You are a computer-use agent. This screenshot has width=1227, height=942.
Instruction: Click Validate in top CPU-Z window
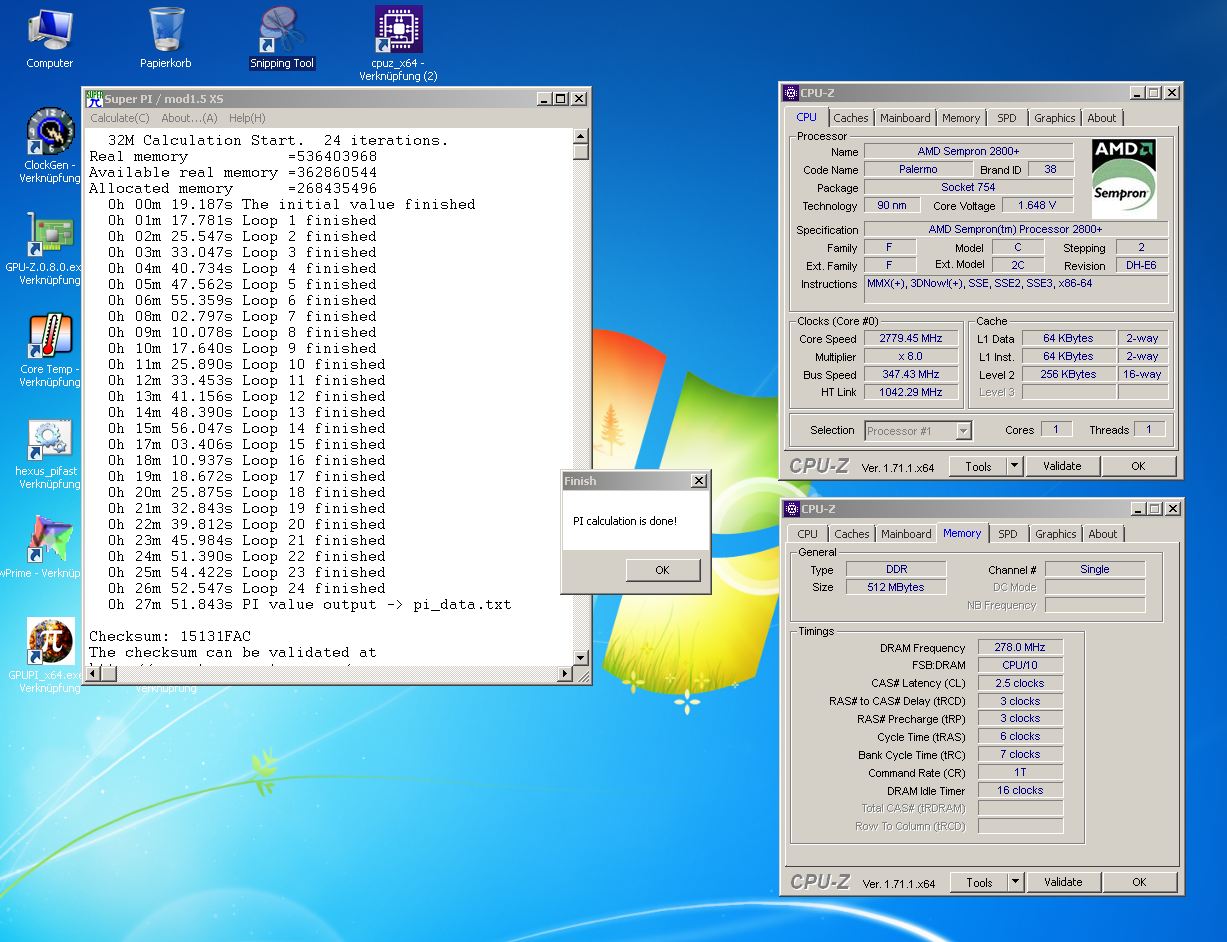[x=1062, y=466]
